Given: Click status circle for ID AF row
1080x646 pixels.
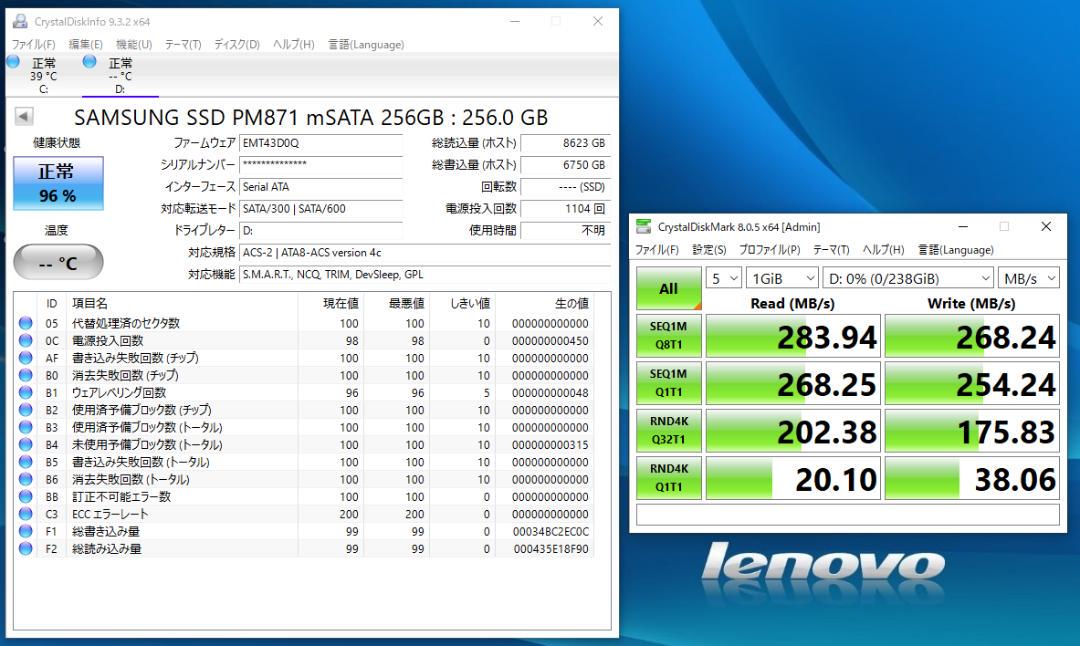Looking at the screenshot, I should tap(26, 357).
